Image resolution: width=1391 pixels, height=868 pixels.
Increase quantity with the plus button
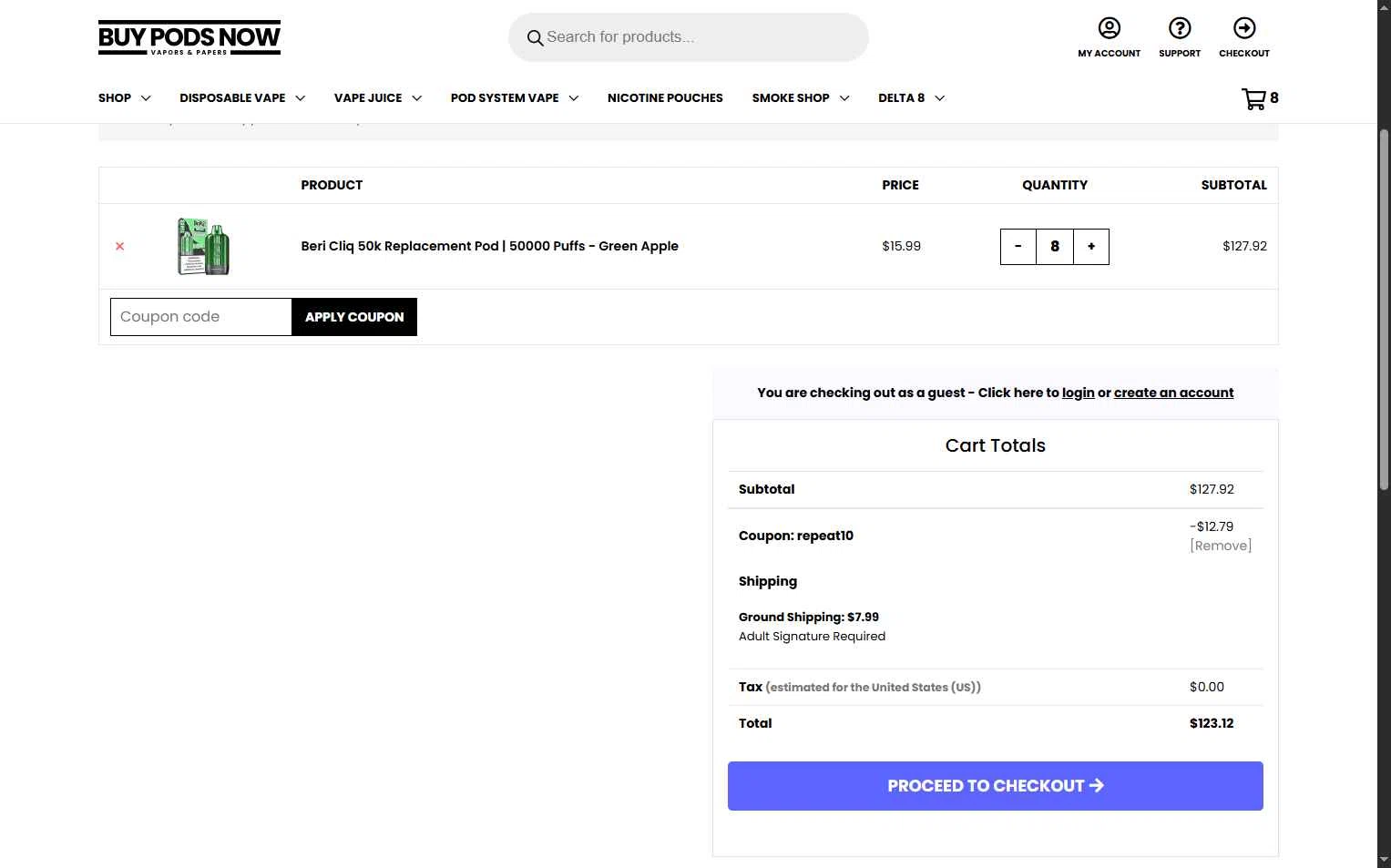click(1091, 247)
